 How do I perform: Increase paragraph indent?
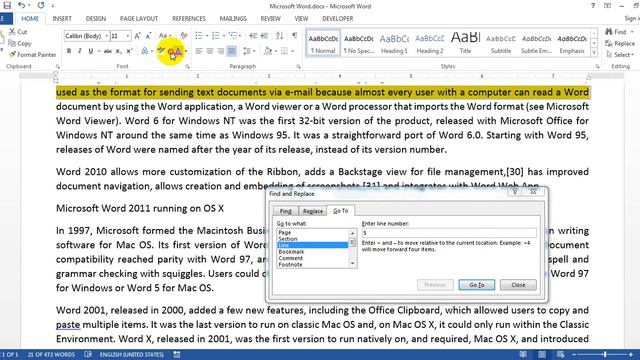click(264, 36)
